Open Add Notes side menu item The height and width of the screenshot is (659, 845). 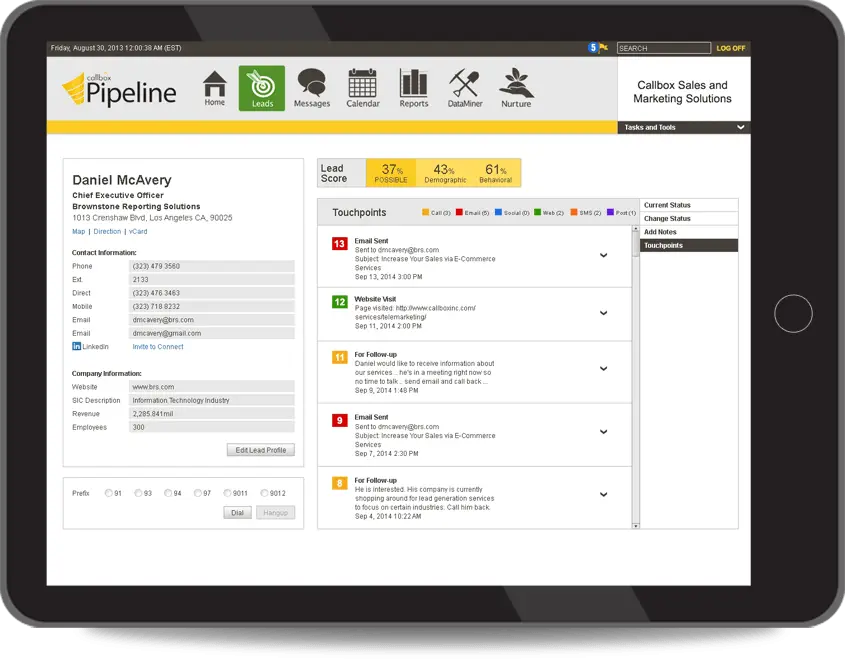click(689, 232)
